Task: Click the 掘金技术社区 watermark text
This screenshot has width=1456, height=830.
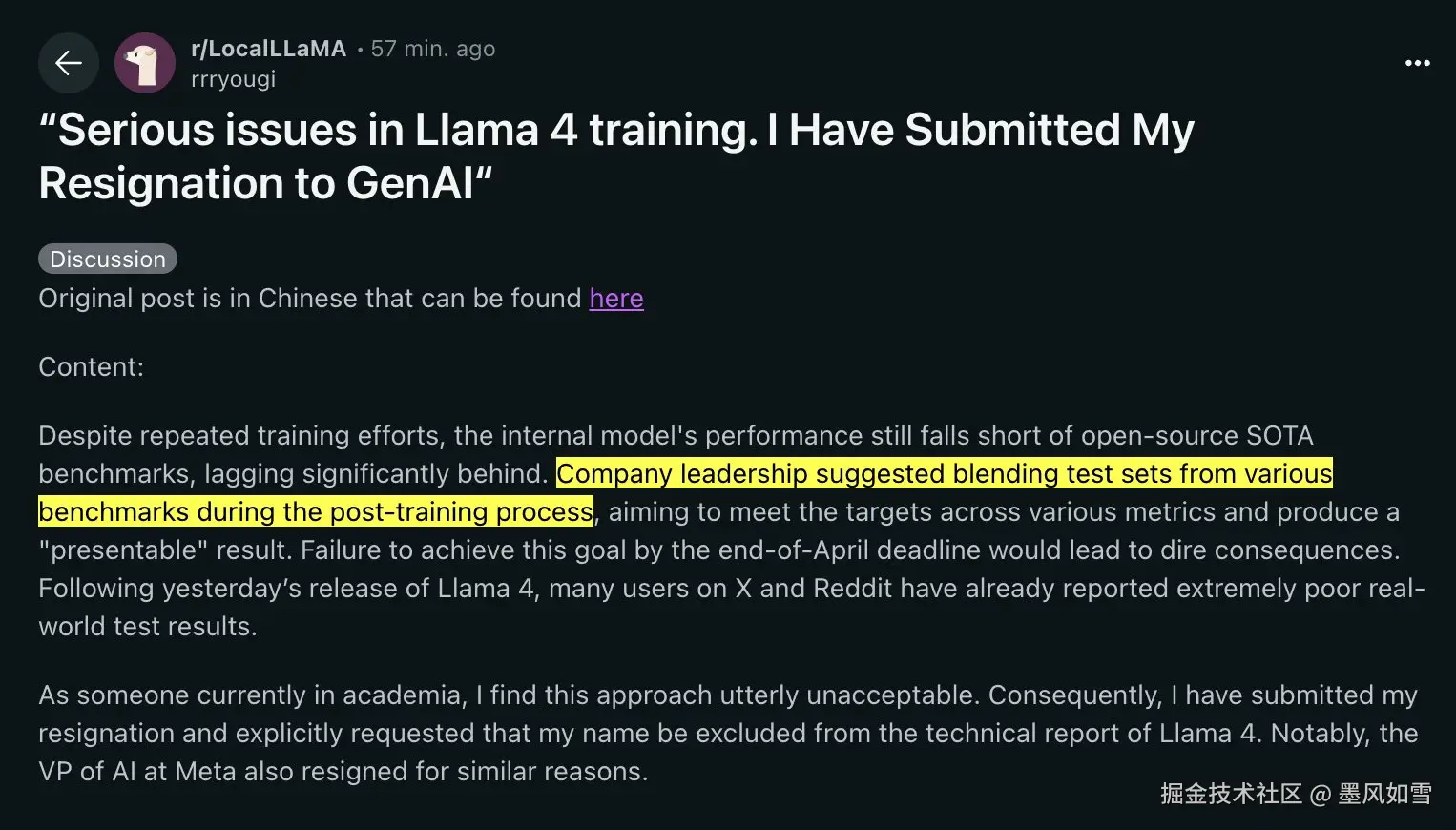Action: [x=1231, y=794]
